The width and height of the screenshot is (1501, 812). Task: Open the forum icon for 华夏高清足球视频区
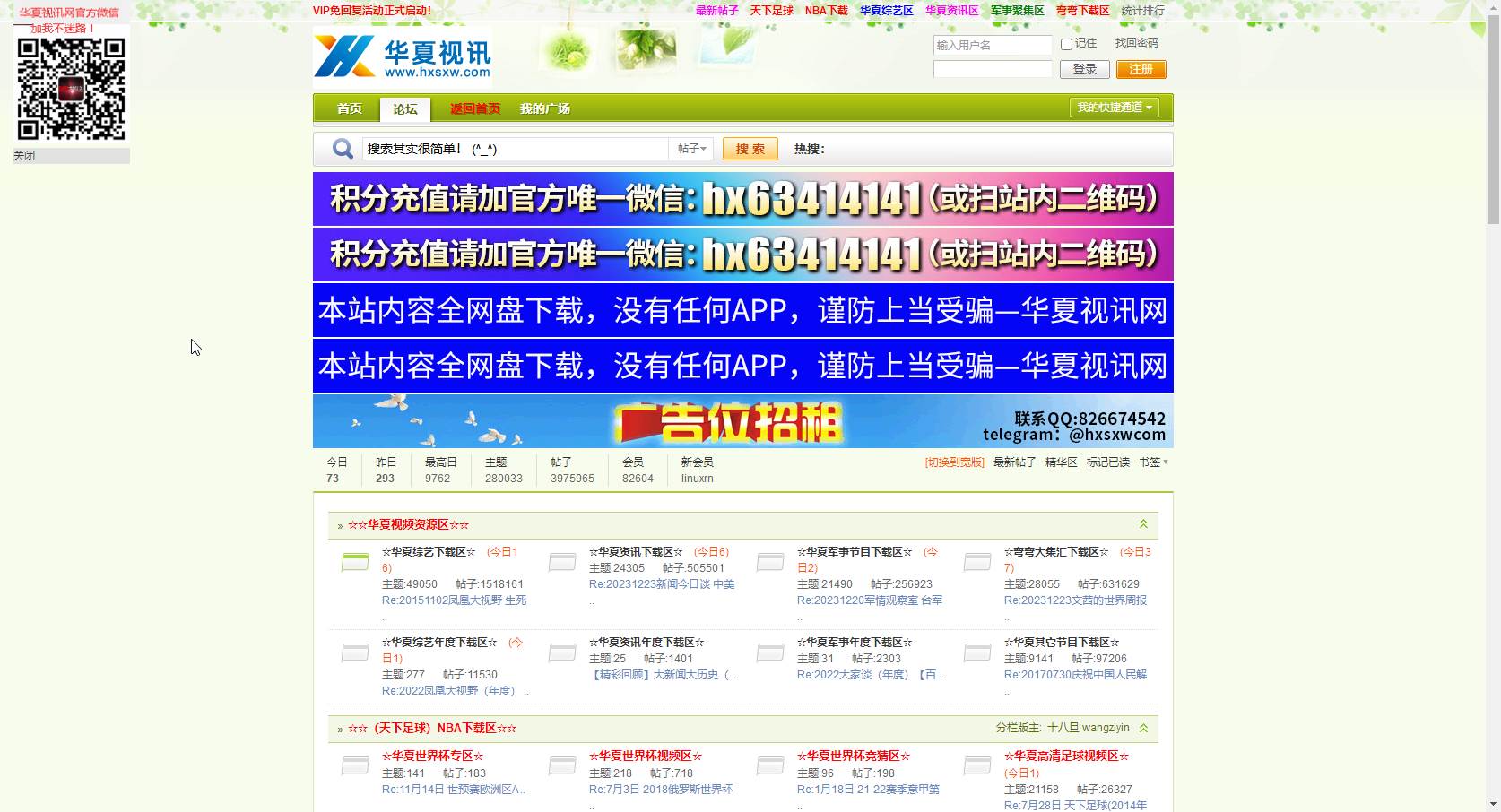tap(977, 765)
